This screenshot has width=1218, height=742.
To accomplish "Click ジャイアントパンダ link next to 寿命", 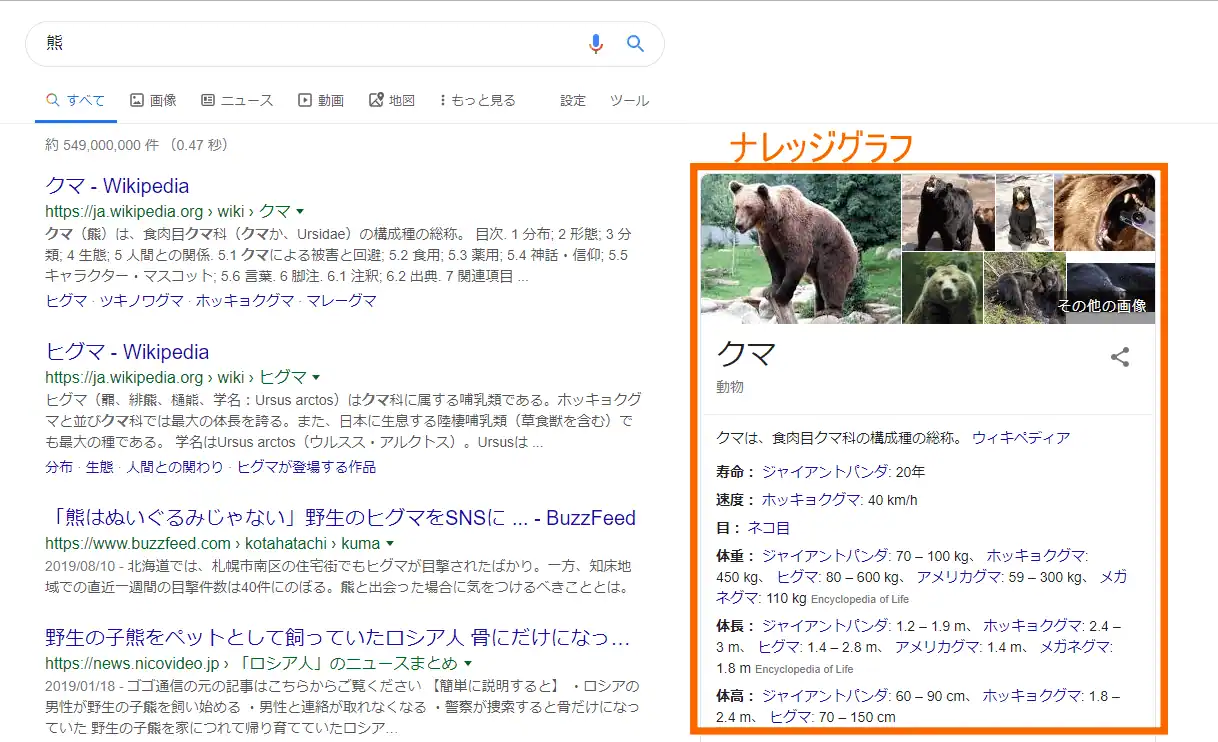I will [x=825, y=471].
